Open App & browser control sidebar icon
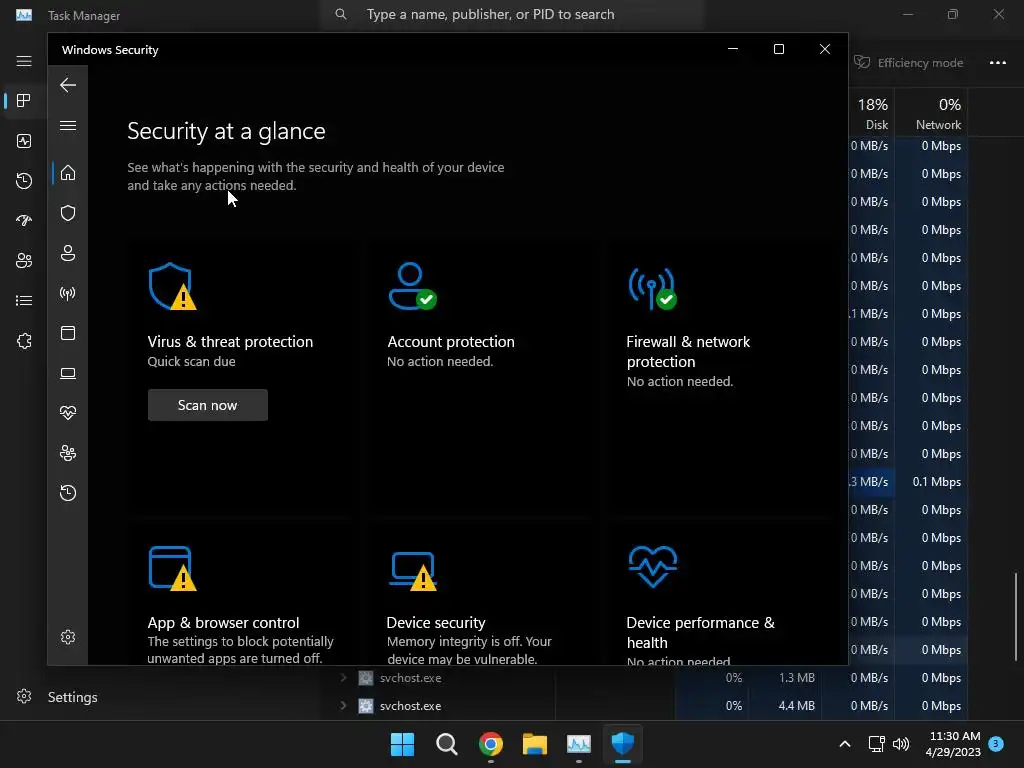Image resolution: width=1024 pixels, height=768 pixels. (x=68, y=333)
